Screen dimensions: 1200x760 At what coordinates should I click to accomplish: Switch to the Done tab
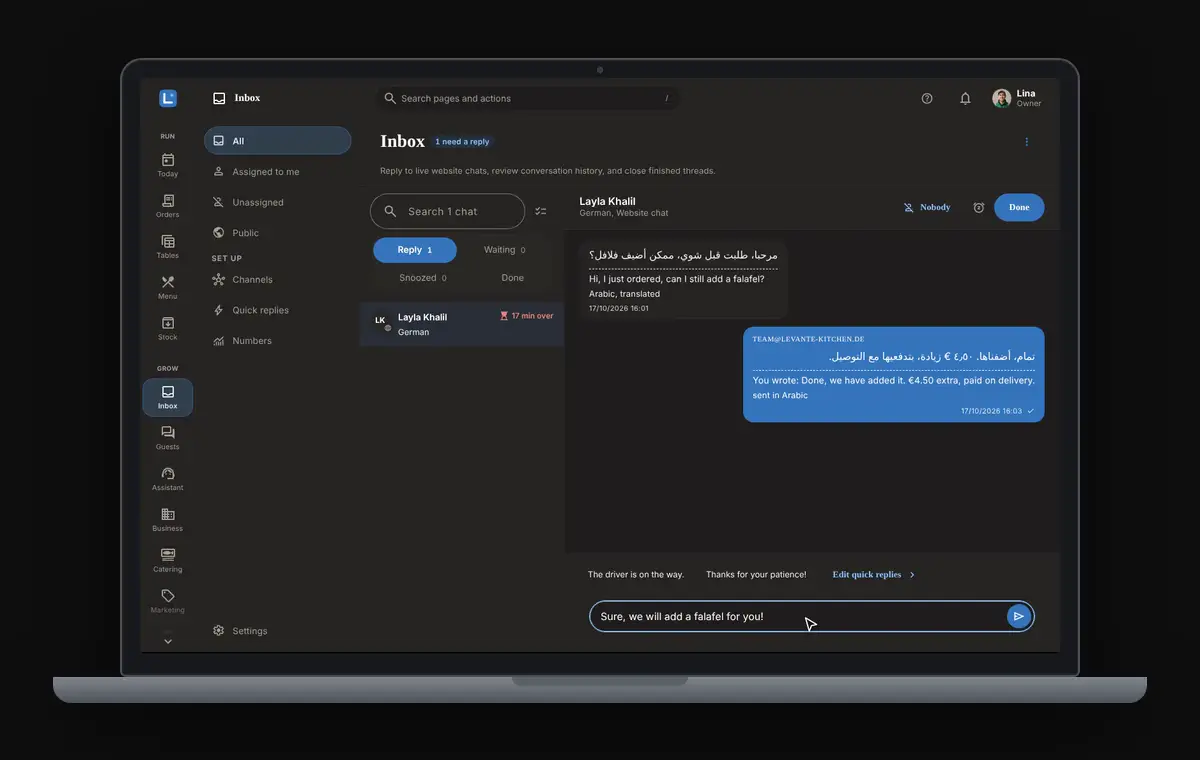(x=512, y=278)
